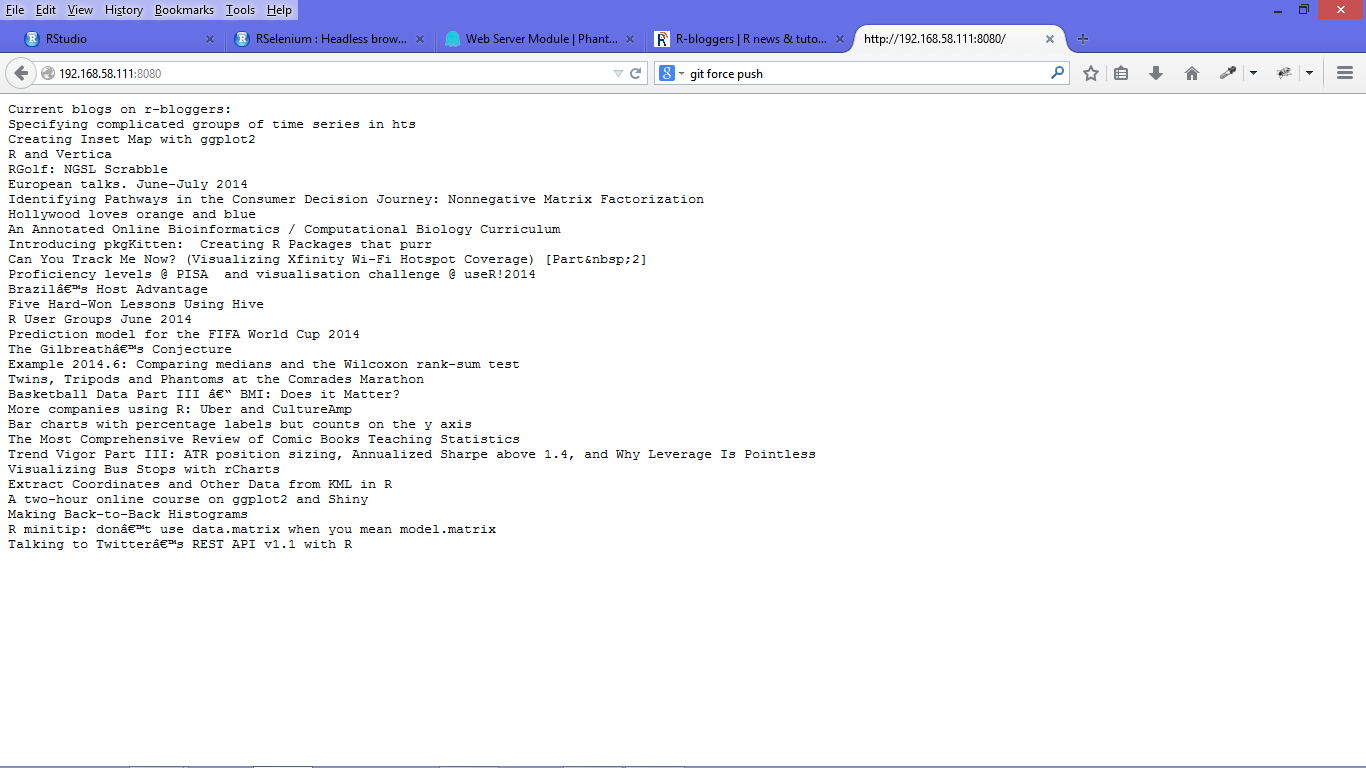The image size is (1366, 768).
Task: Click 'Bar charts with percentage labels' line
Action: coord(240,424)
